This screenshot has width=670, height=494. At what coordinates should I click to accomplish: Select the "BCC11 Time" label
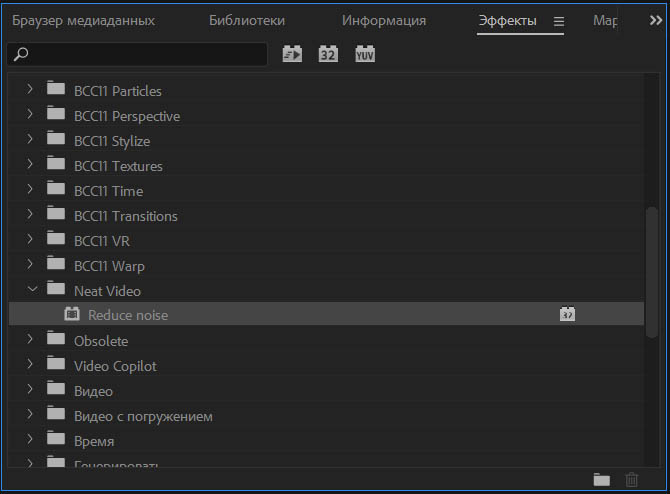coord(109,191)
